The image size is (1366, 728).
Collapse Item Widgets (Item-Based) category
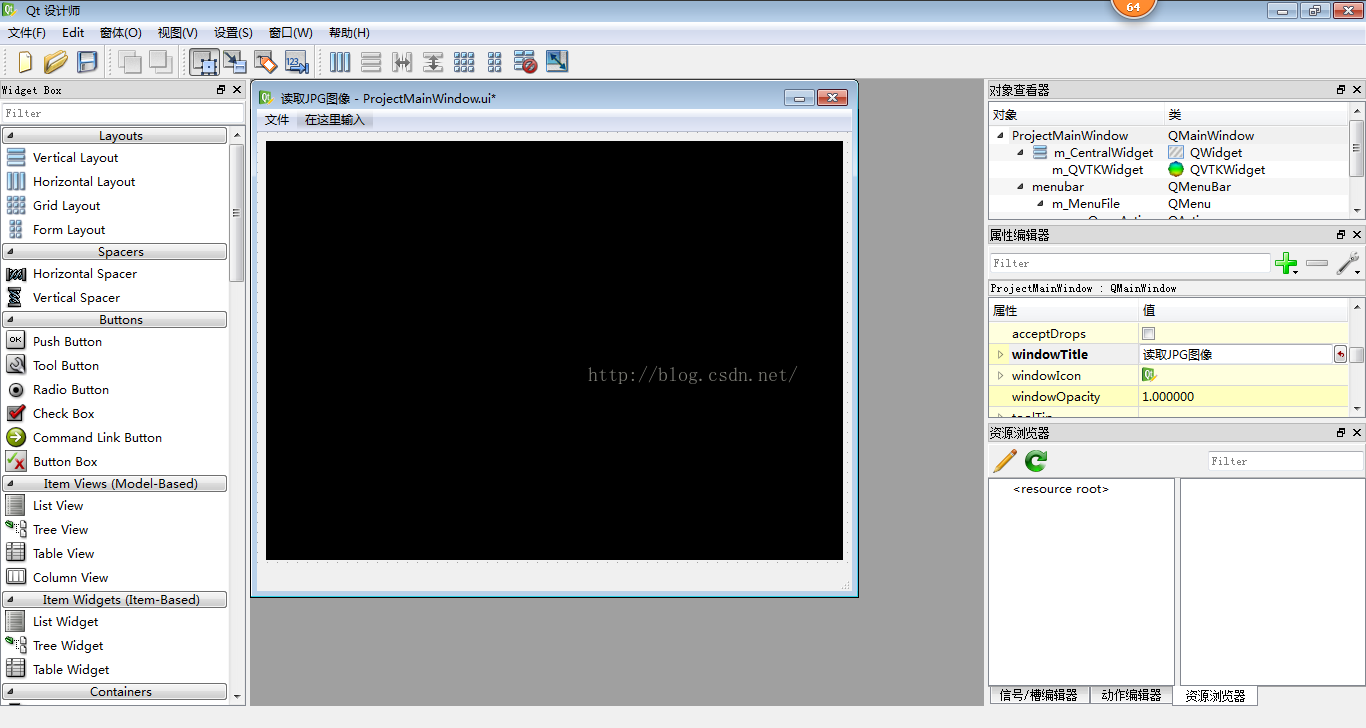point(115,599)
